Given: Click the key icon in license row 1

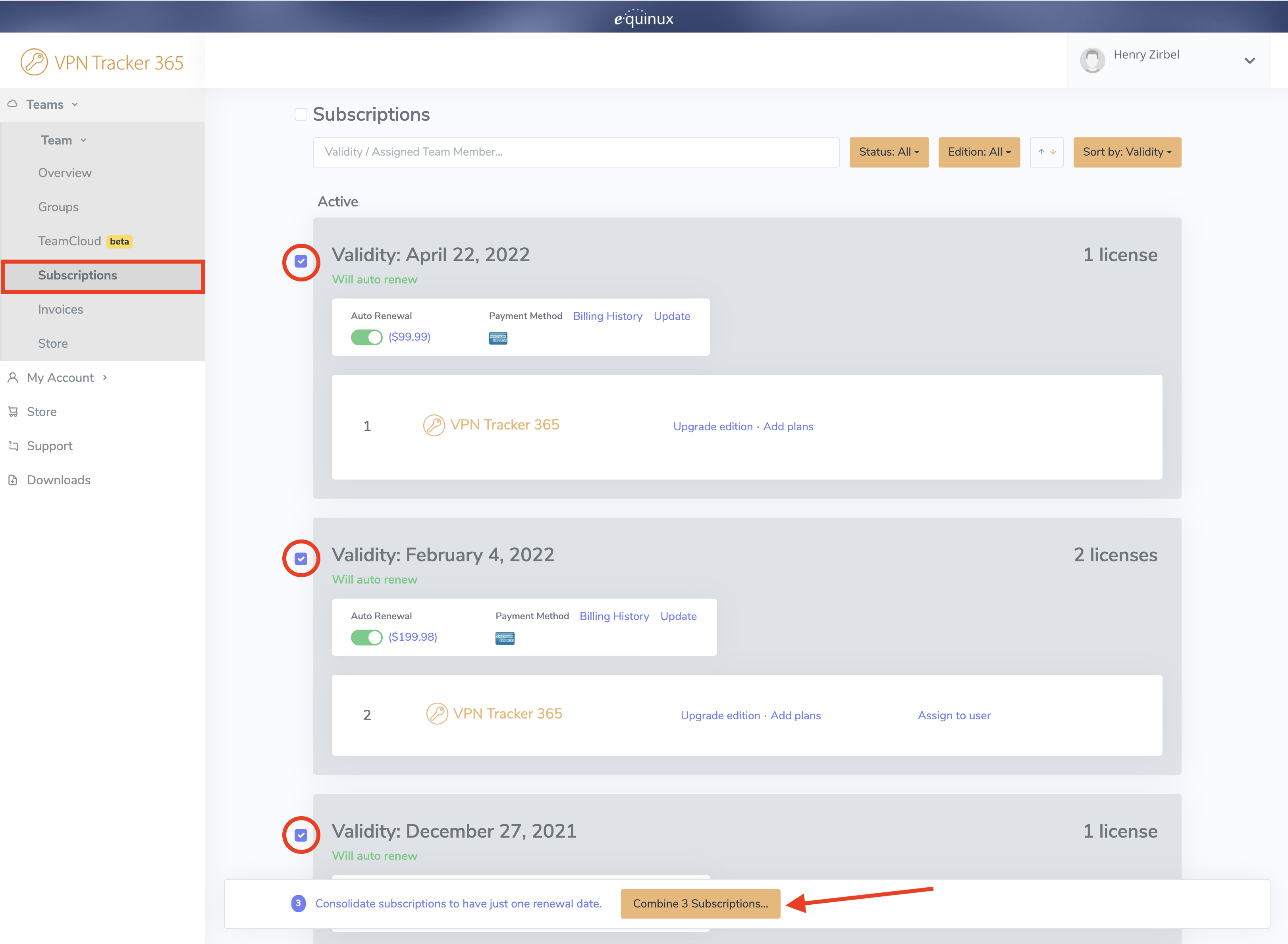Looking at the screenshot, I should click(434, 426).
